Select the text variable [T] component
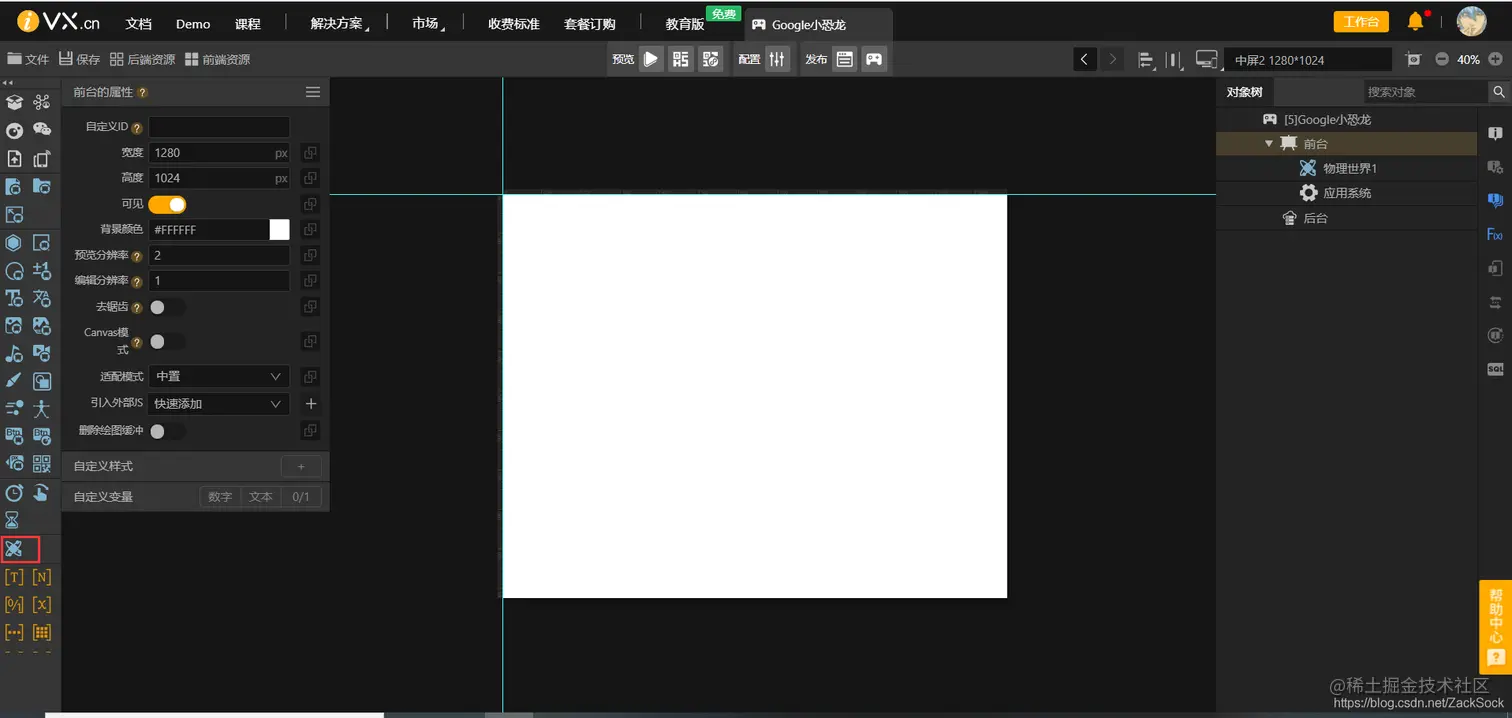Screen dimensions: 1512x718 coord(15,577)
